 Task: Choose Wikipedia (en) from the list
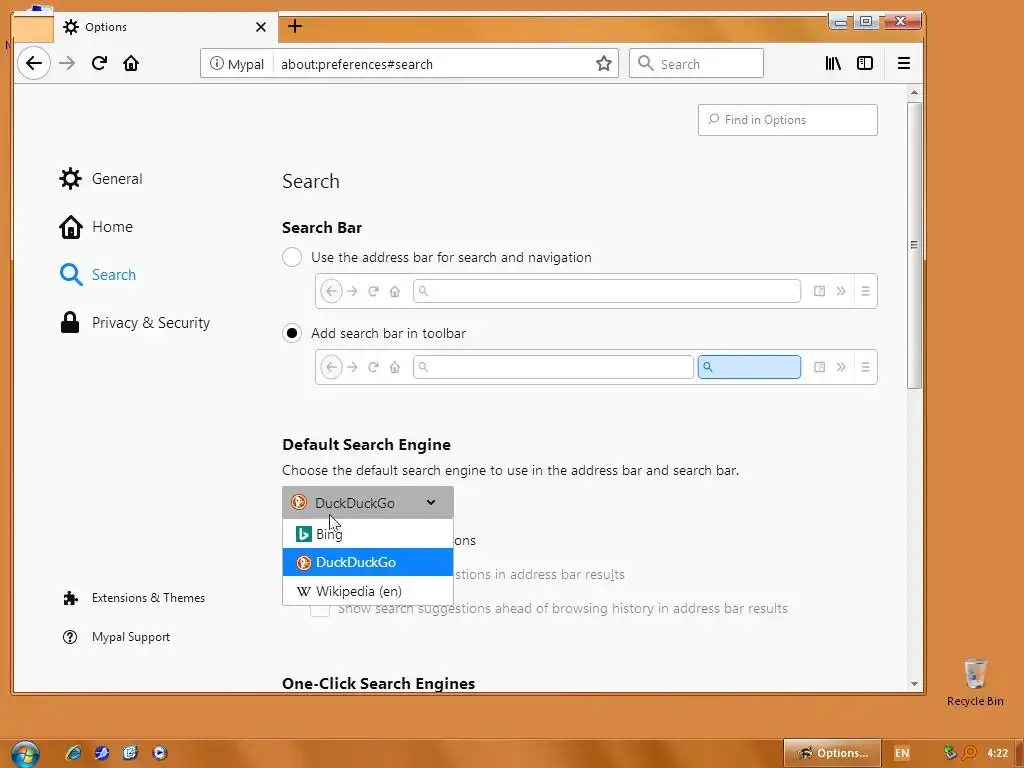368,591
